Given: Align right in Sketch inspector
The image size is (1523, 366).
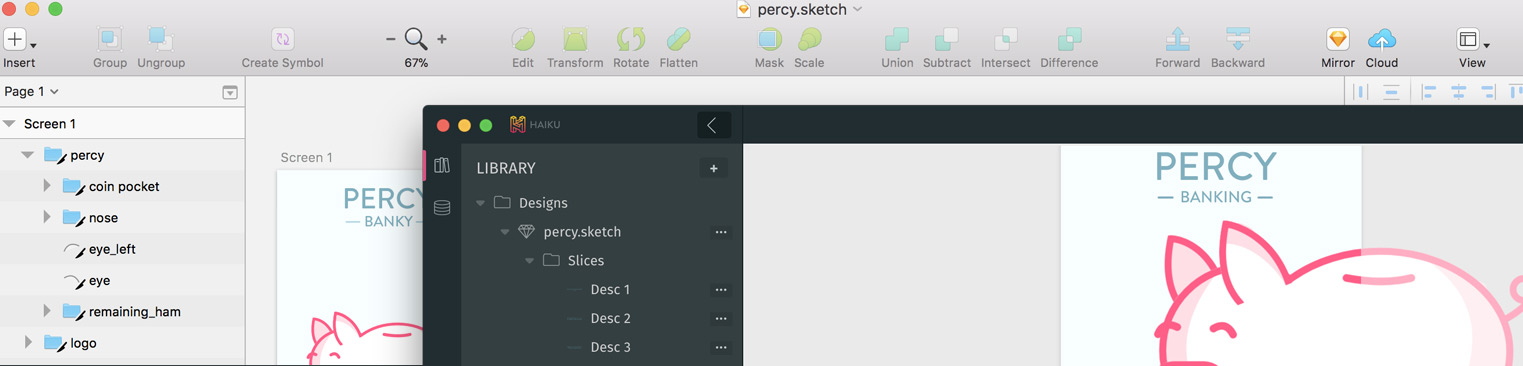Looking at the screenshot, I should tap(1488, 92).
